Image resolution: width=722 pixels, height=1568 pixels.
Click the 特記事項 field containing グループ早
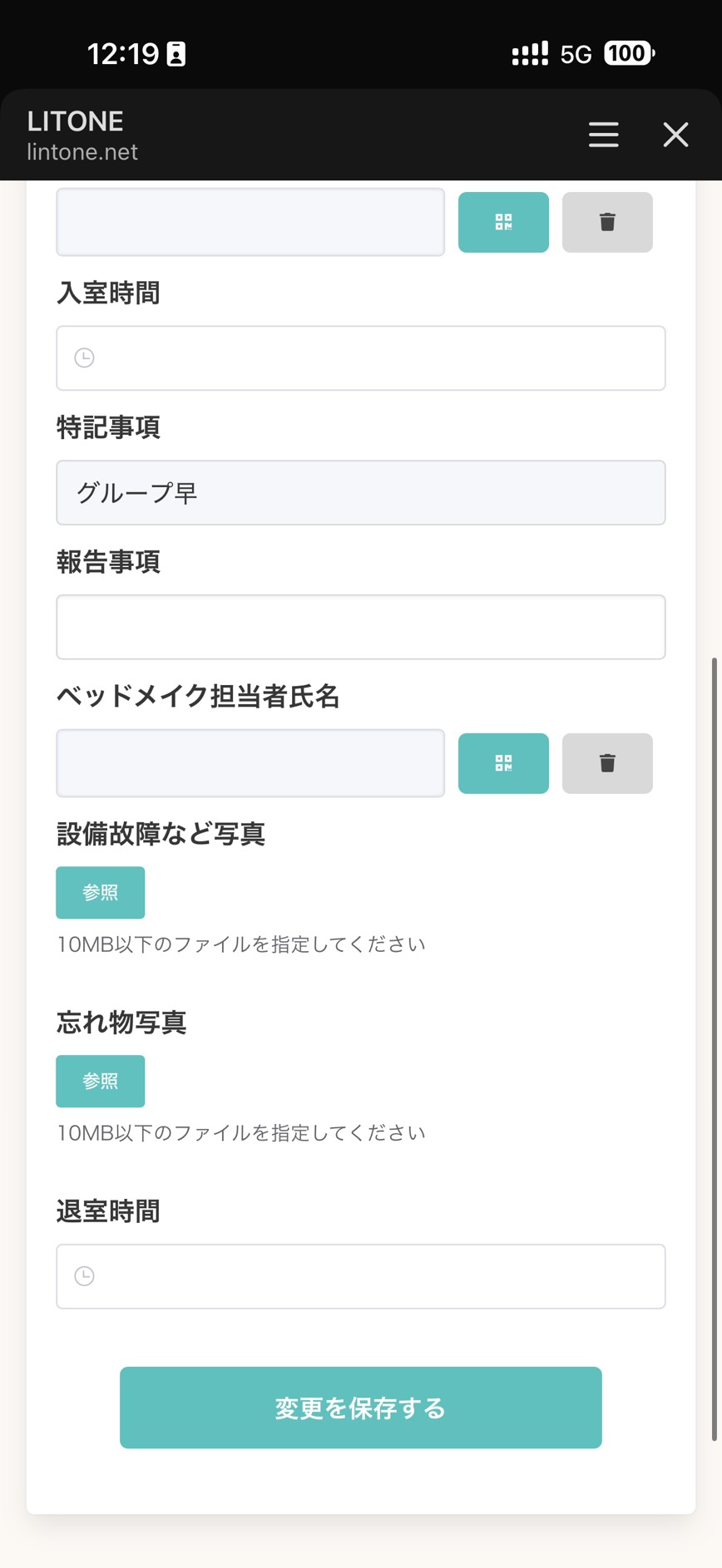[x=360, y=493]
